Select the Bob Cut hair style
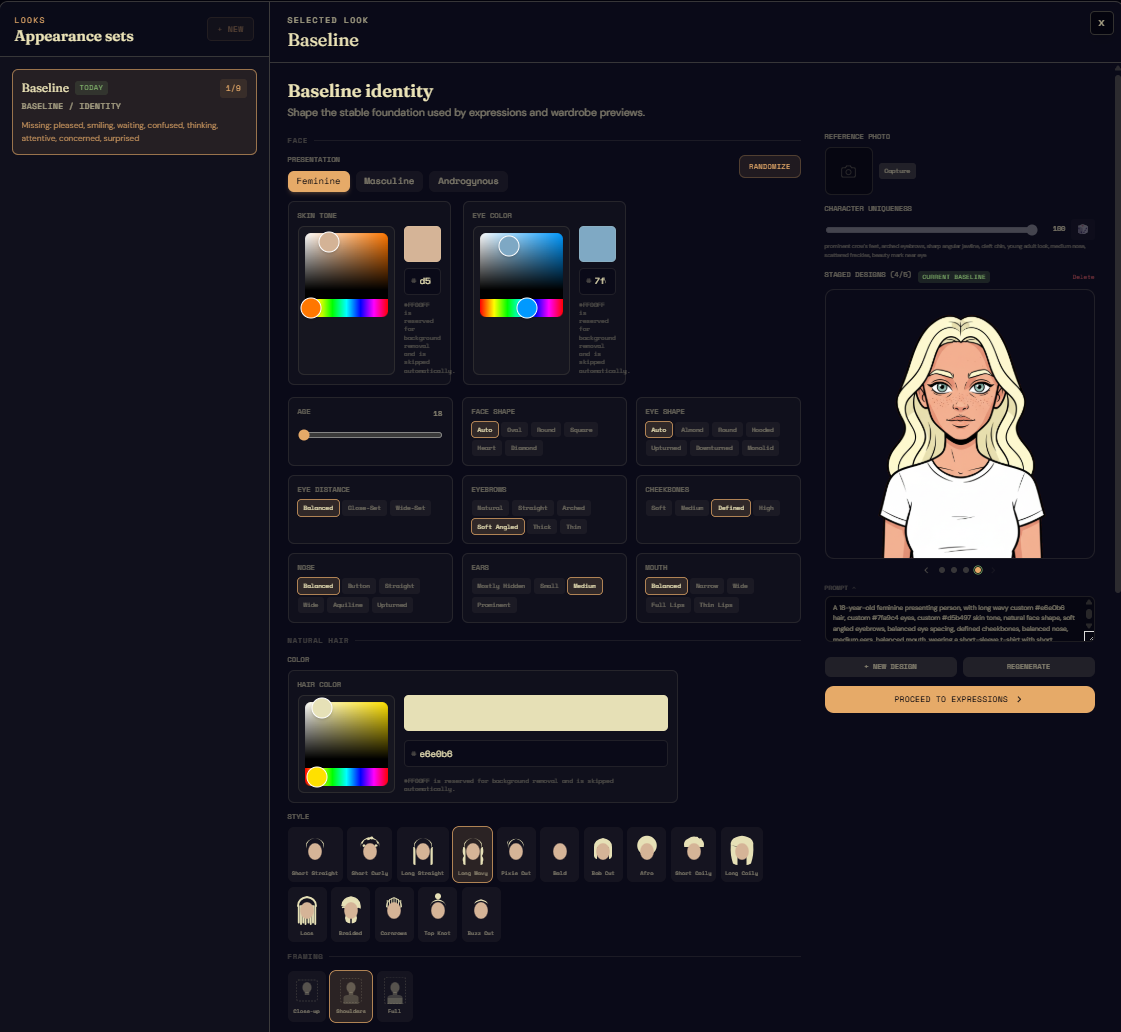The width and height of the screenshot is (1121, 1032). [x=603, y=854]
